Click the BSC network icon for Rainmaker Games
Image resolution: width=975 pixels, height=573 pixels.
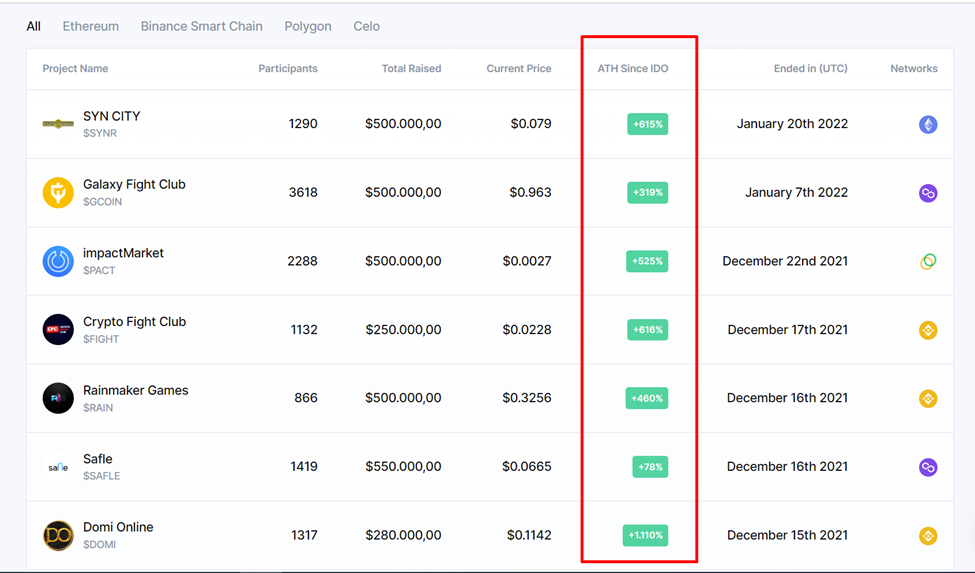tap(928, 398)
